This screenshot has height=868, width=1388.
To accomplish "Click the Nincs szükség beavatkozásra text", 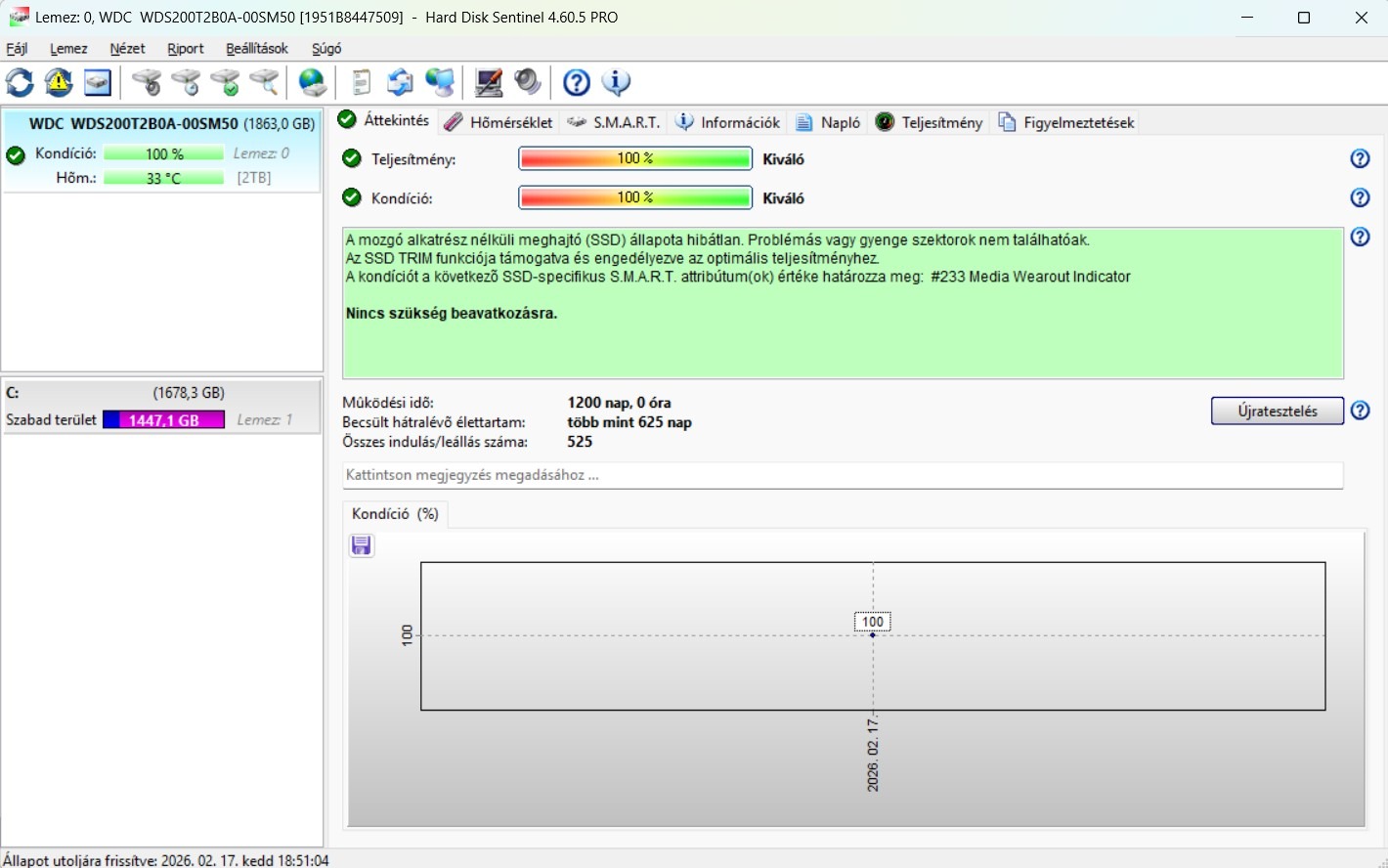I will click(452, 314).
